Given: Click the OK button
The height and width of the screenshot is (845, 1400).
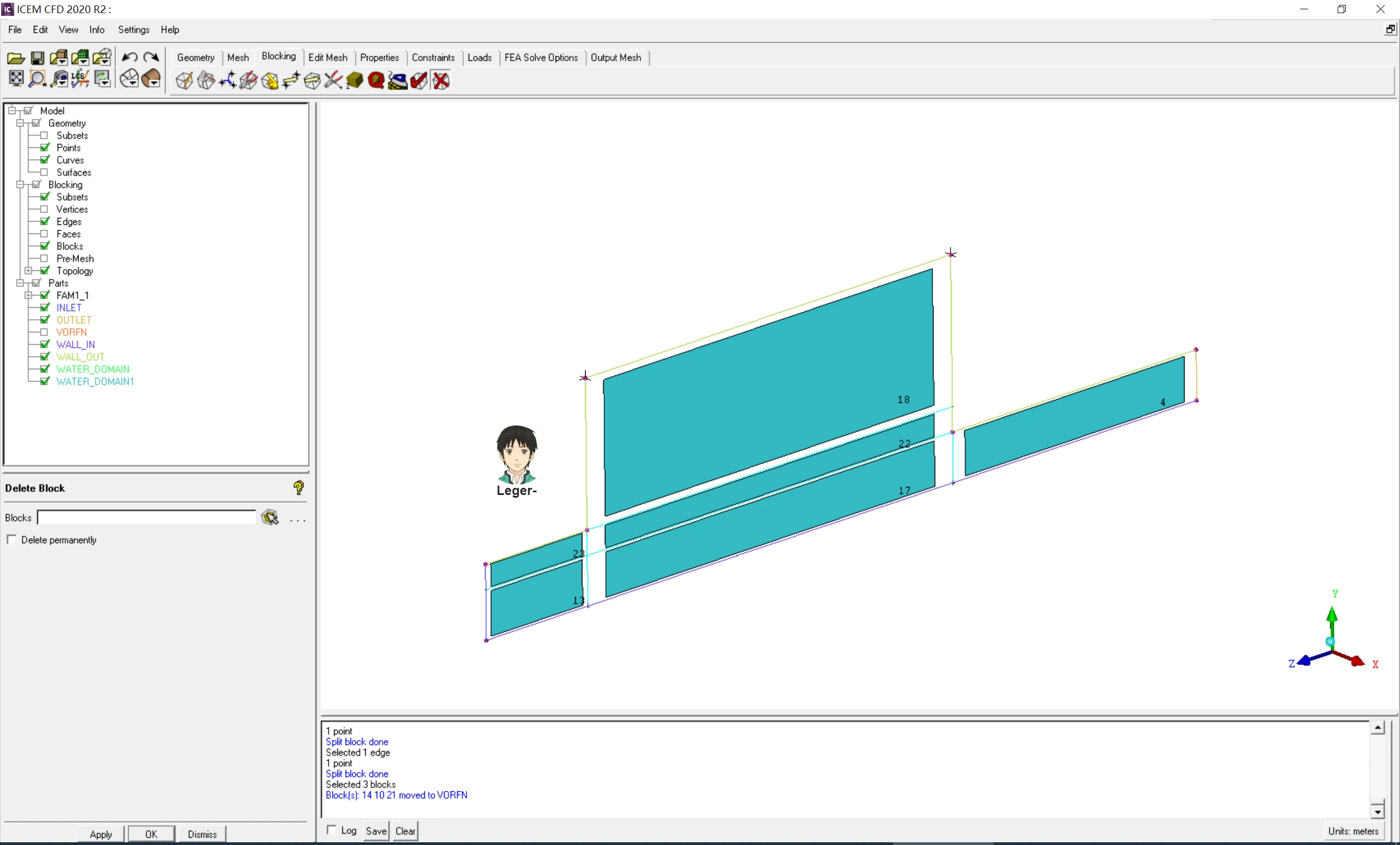Looking at the screenshot, I should 151,834.
